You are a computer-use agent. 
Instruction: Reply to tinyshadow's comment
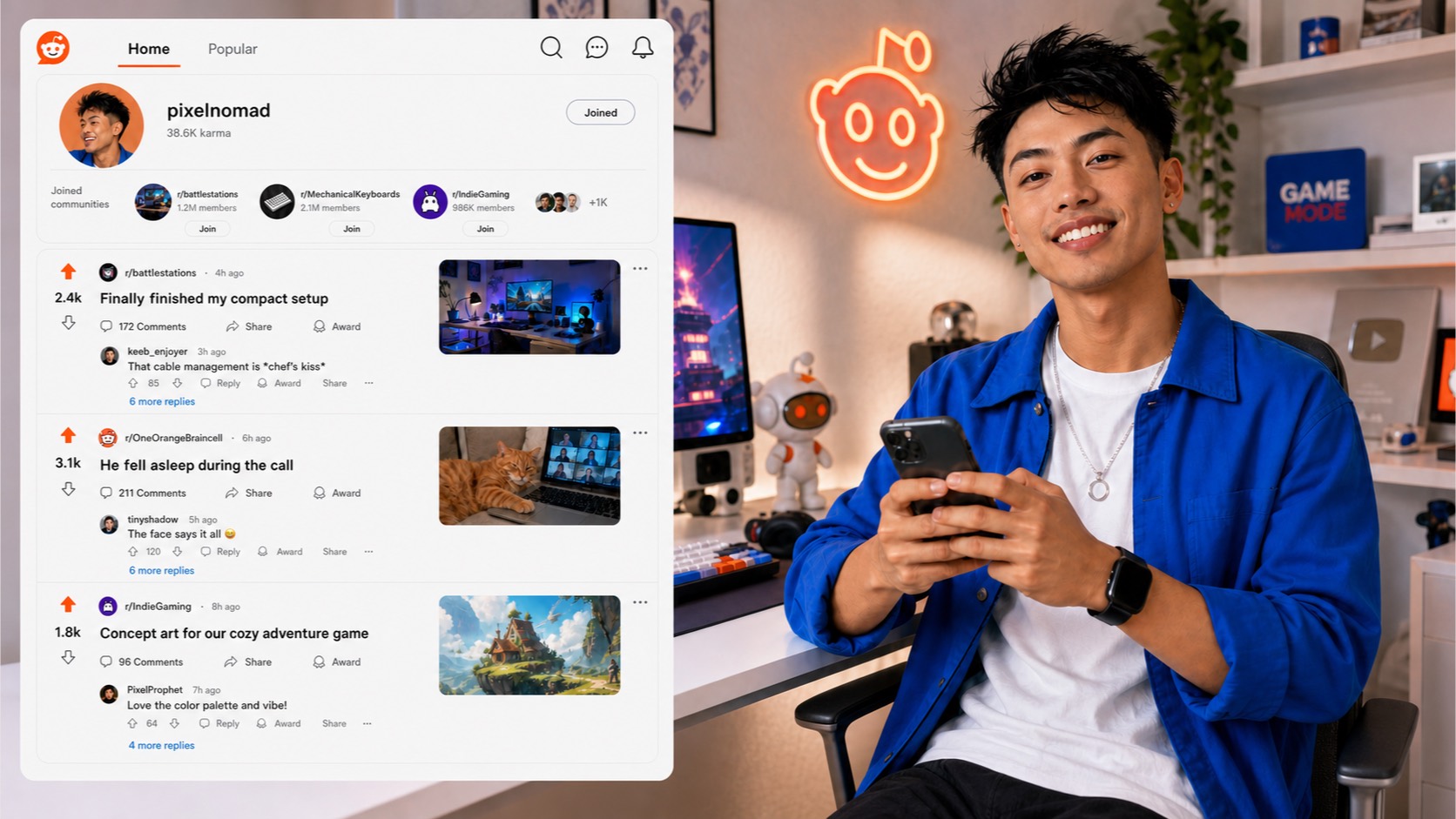[220, 552]
